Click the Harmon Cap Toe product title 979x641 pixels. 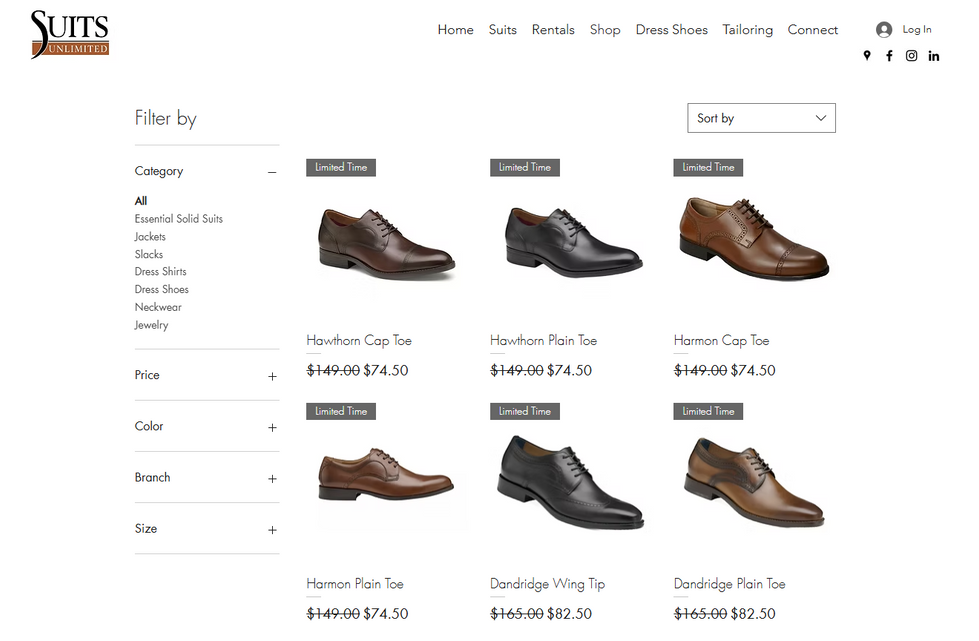coord(721,341)
